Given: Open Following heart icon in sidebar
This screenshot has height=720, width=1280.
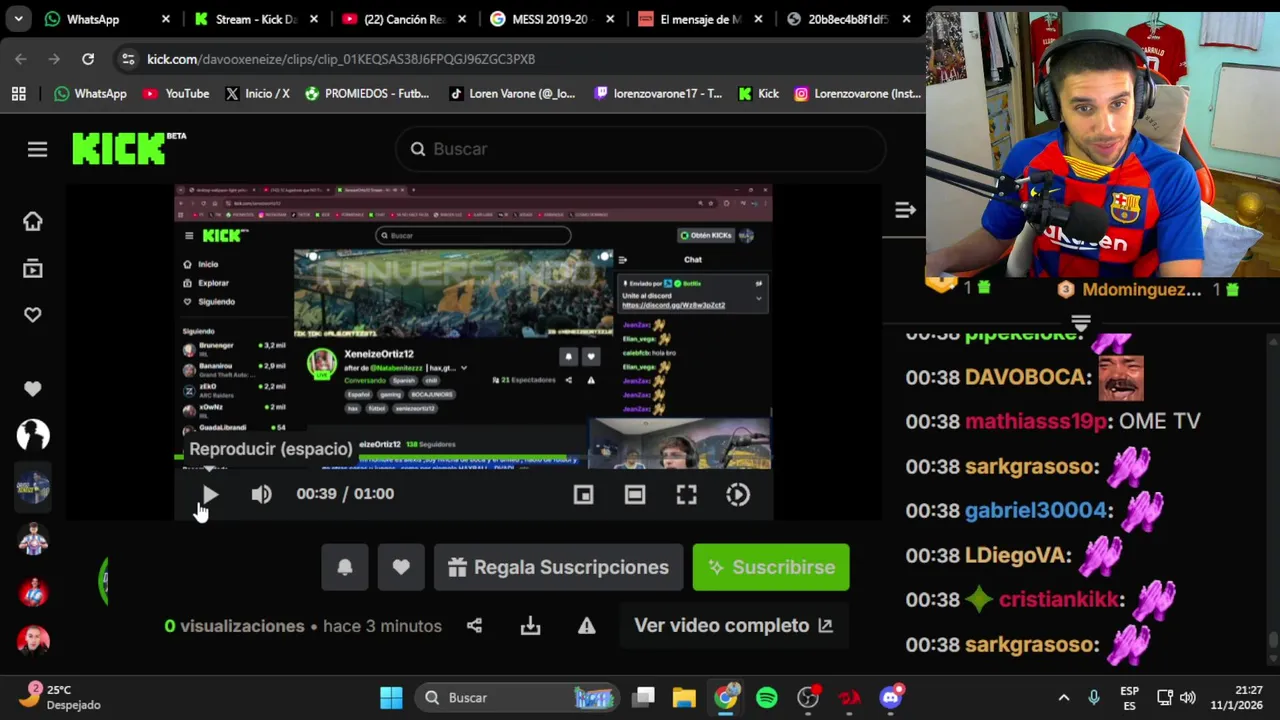Looking at the screenshot, I should coord(33,315).
